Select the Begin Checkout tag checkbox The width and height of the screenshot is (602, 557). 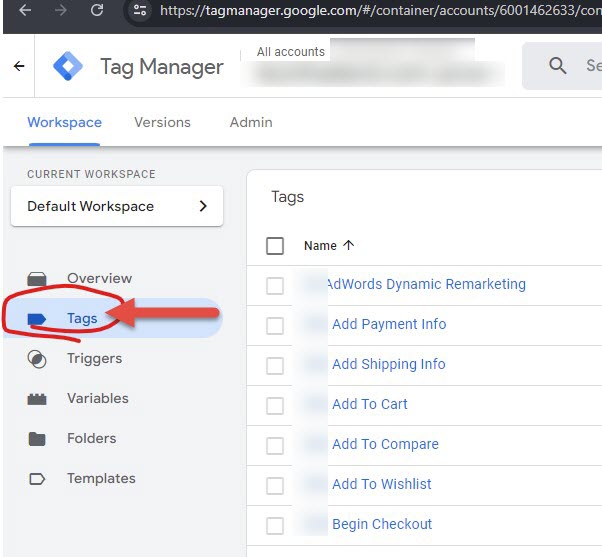point(275,525)
